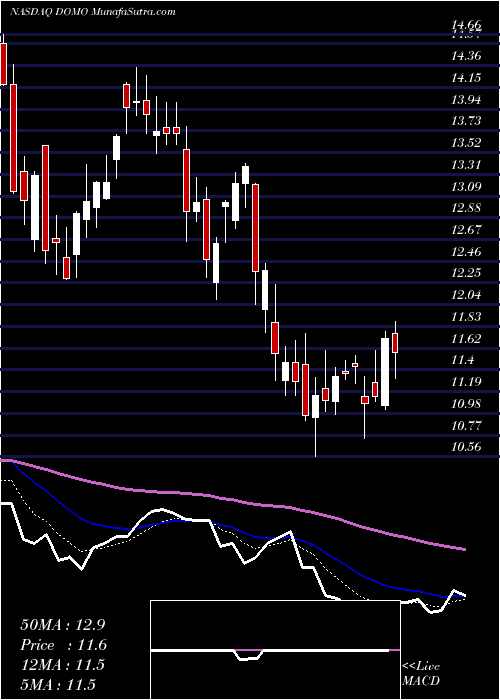500x700 pixels.
Task: Click the Price : 11.6 readout
Action: point(62,644)
